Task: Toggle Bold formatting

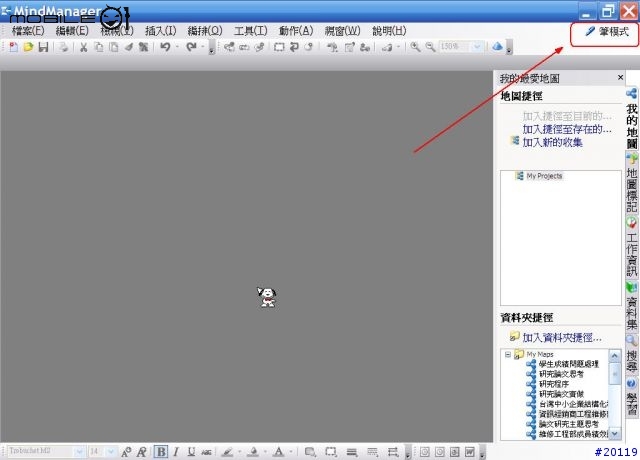Action: pyautogui.click(x=161, y=452)
